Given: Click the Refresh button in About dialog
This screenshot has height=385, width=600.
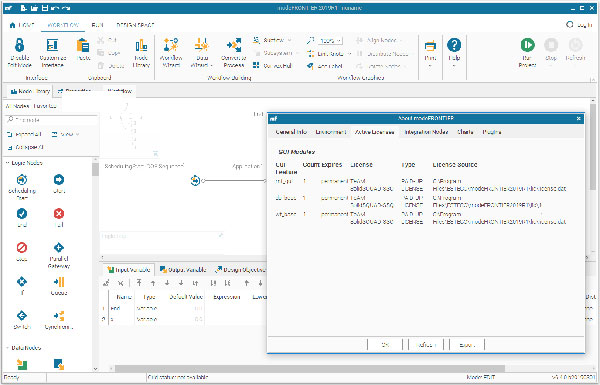Looking at the screenshot, I should (426, 345).
